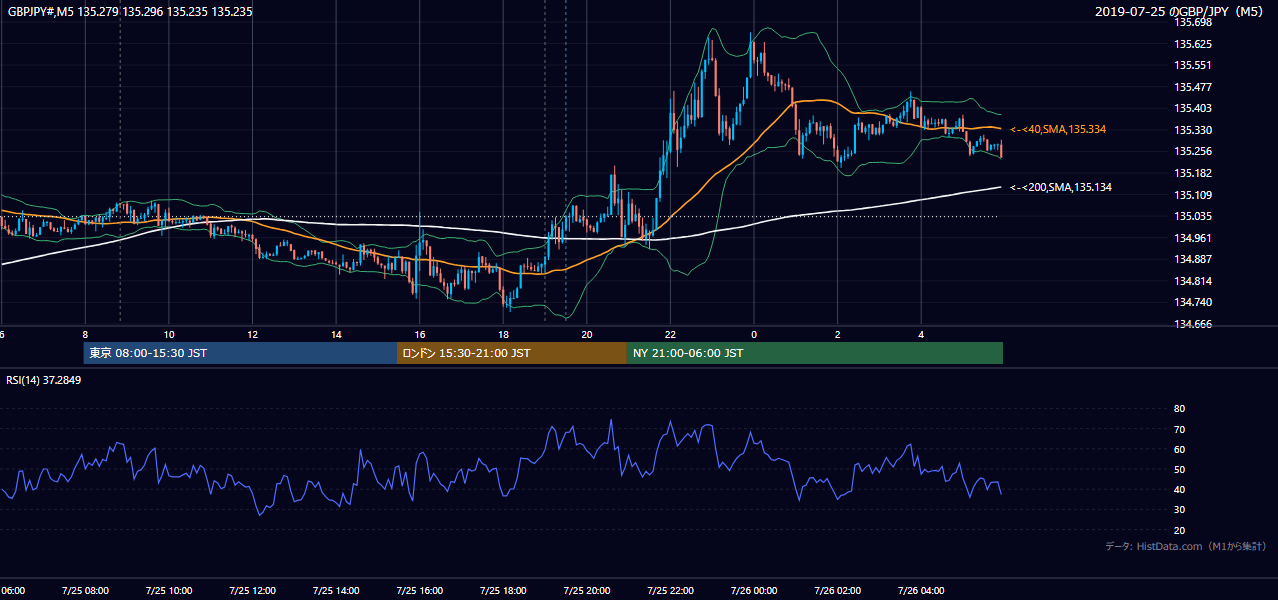
Task: Click the 7/25 10:00 date label
Action: pos(168,591)
